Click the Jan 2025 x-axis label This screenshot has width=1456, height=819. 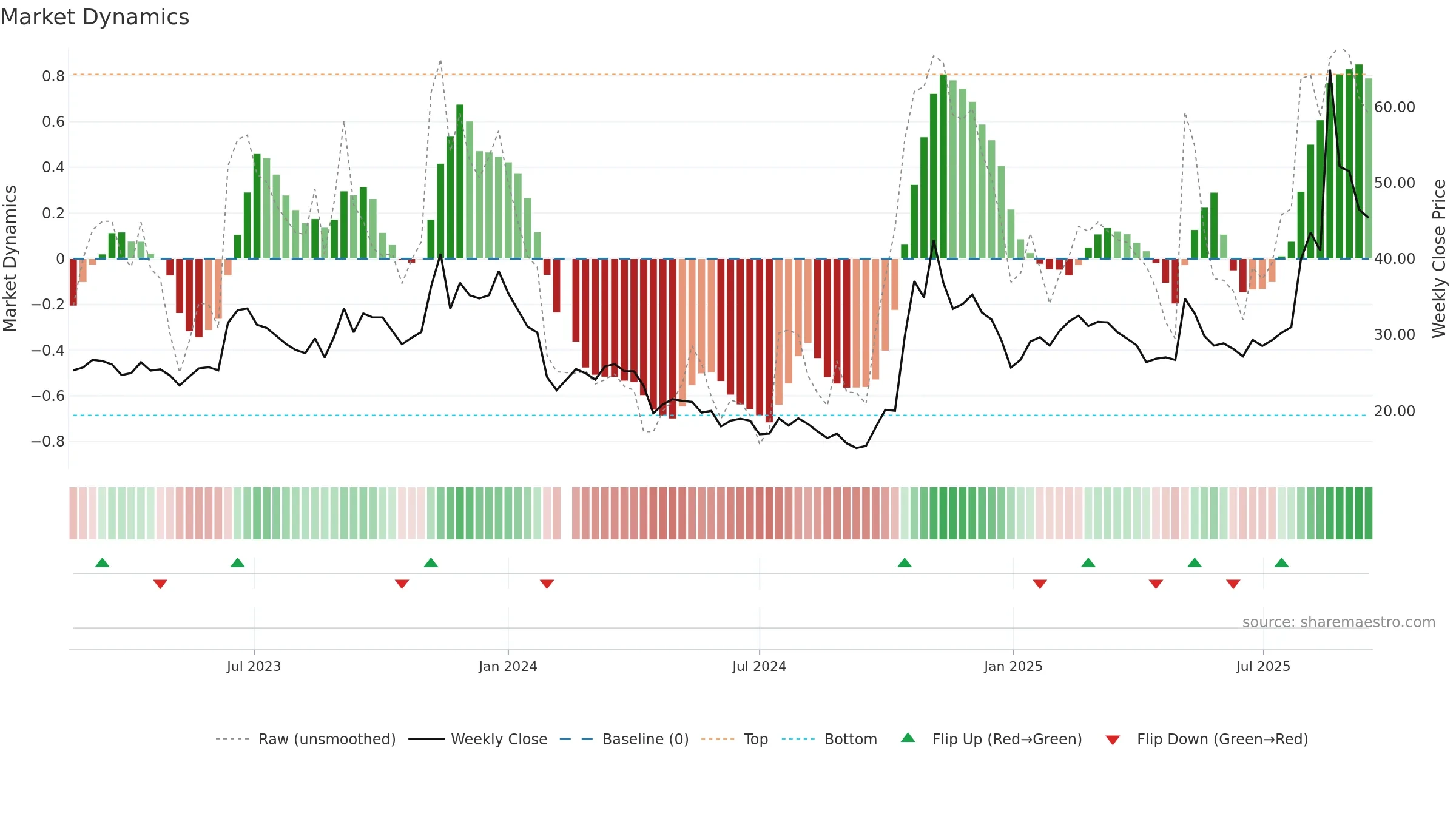pyautogui.click(x=1014, y=666)
